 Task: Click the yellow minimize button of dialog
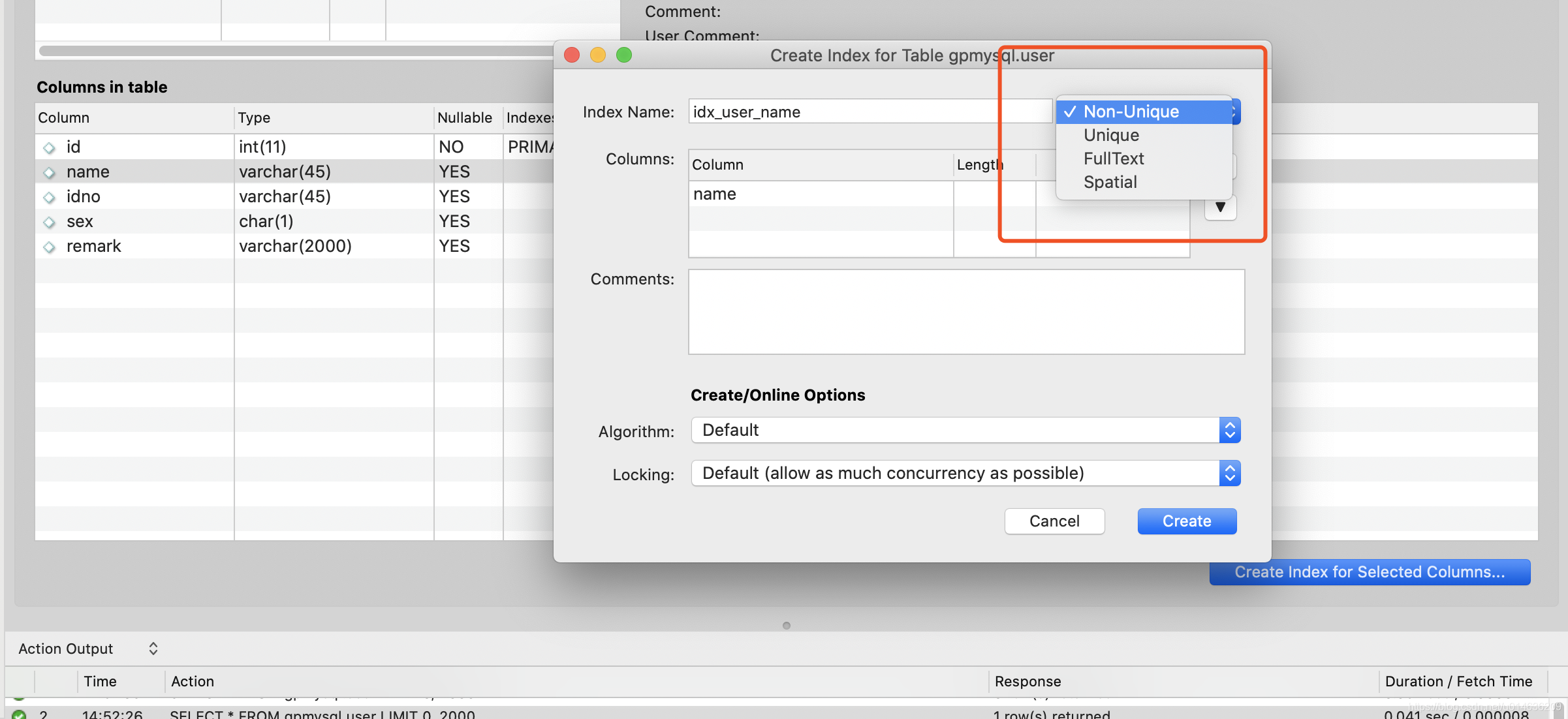(x=597, y=55)
